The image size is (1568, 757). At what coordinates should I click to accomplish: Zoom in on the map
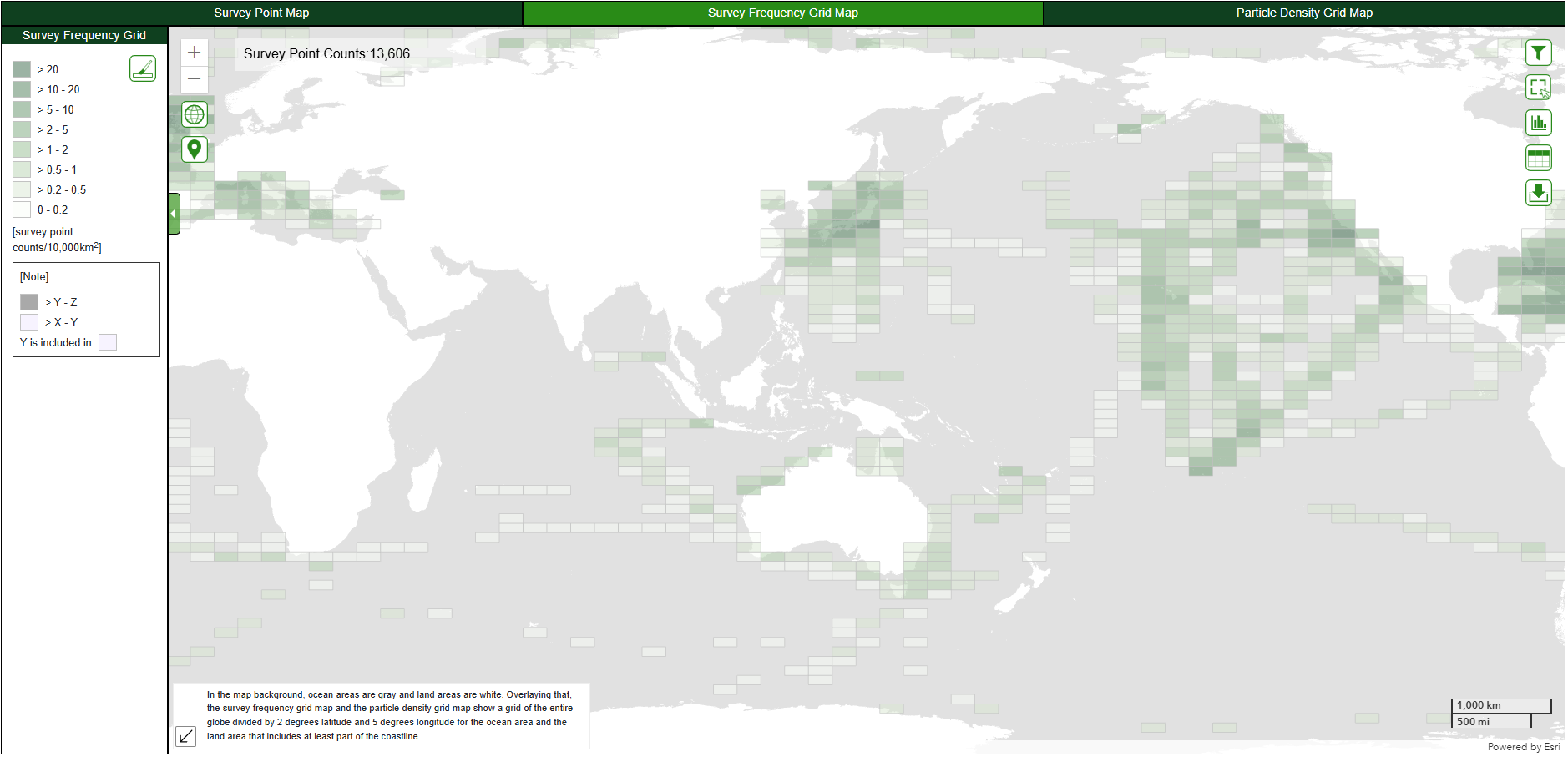click(x=195, y=53)
